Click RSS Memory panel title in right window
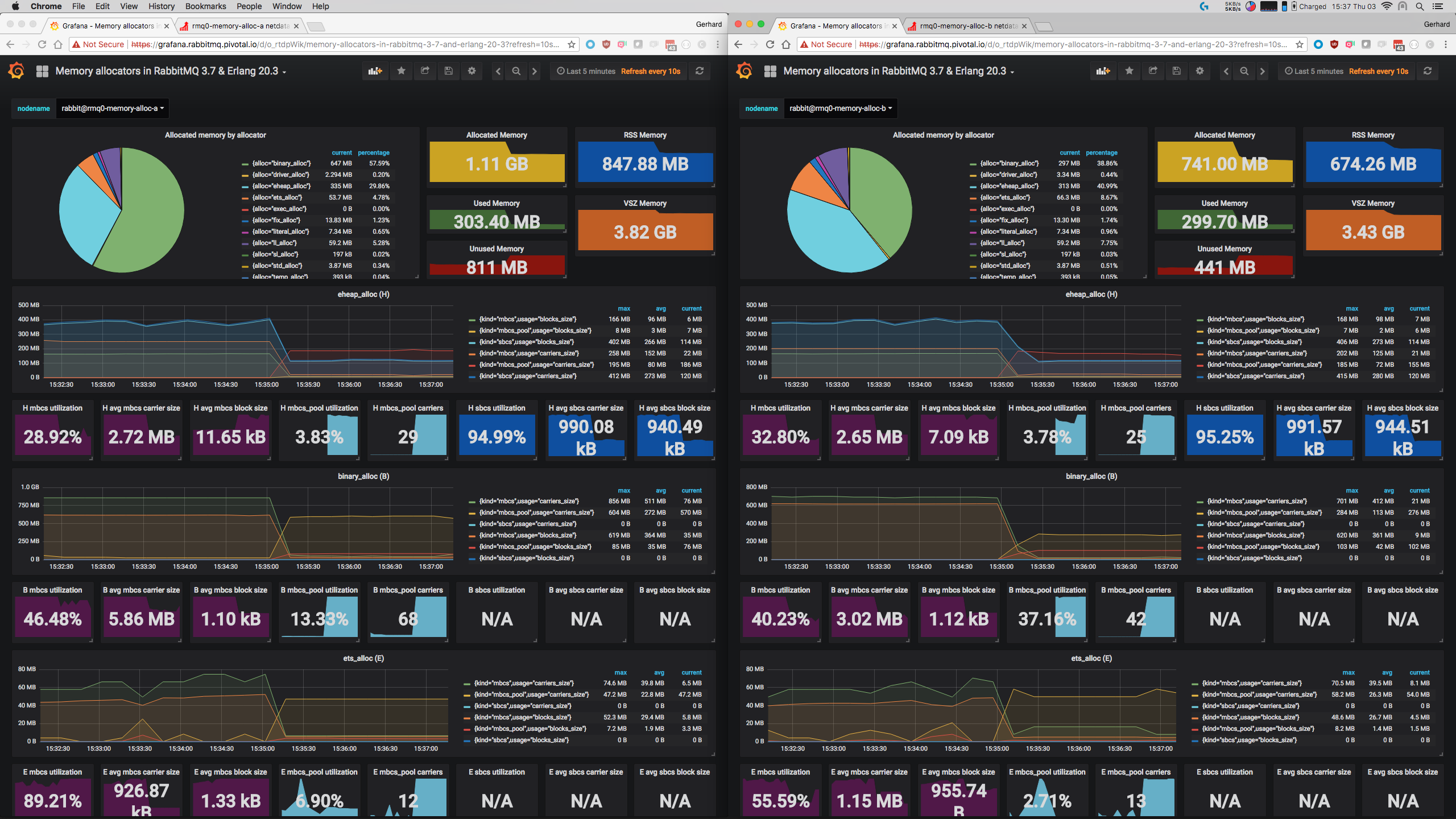Screen dimensions: 1456x819 click(x=1373, y=135)
